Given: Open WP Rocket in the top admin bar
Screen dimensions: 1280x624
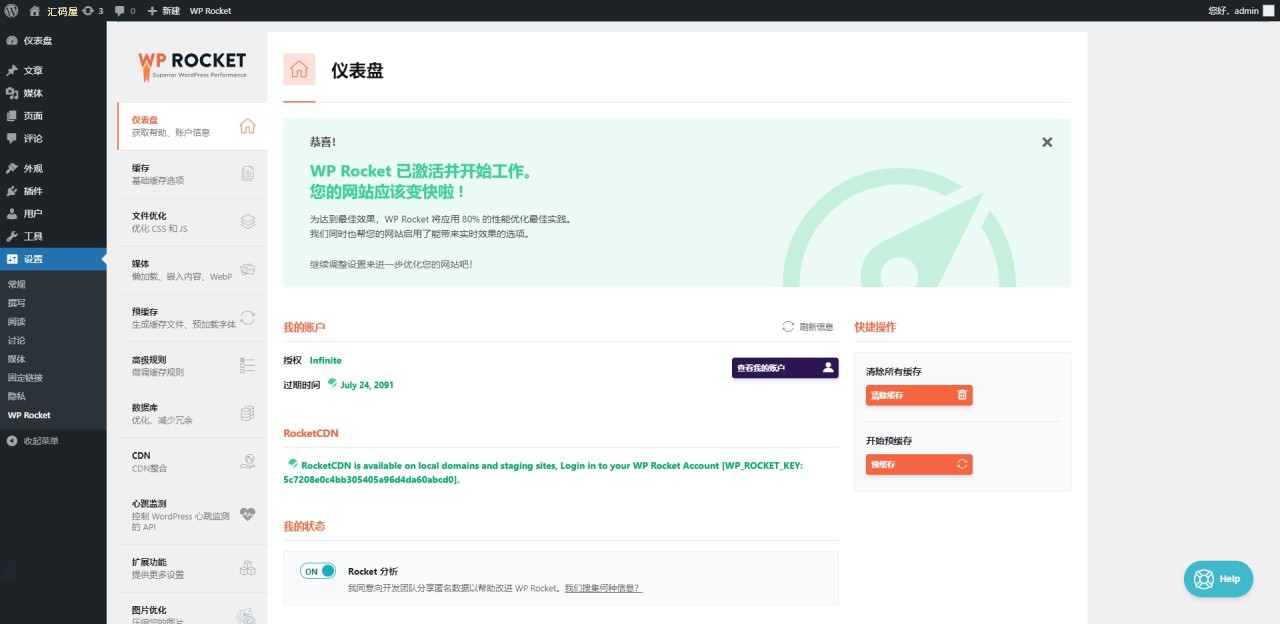Looking at the screenshot, I should tap(210, 11).
